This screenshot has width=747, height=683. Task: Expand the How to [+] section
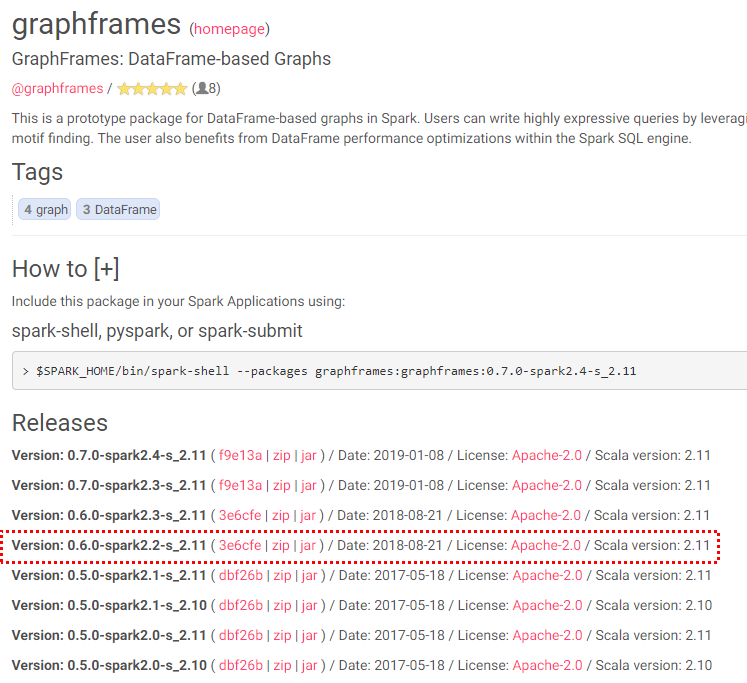(65, 269)
